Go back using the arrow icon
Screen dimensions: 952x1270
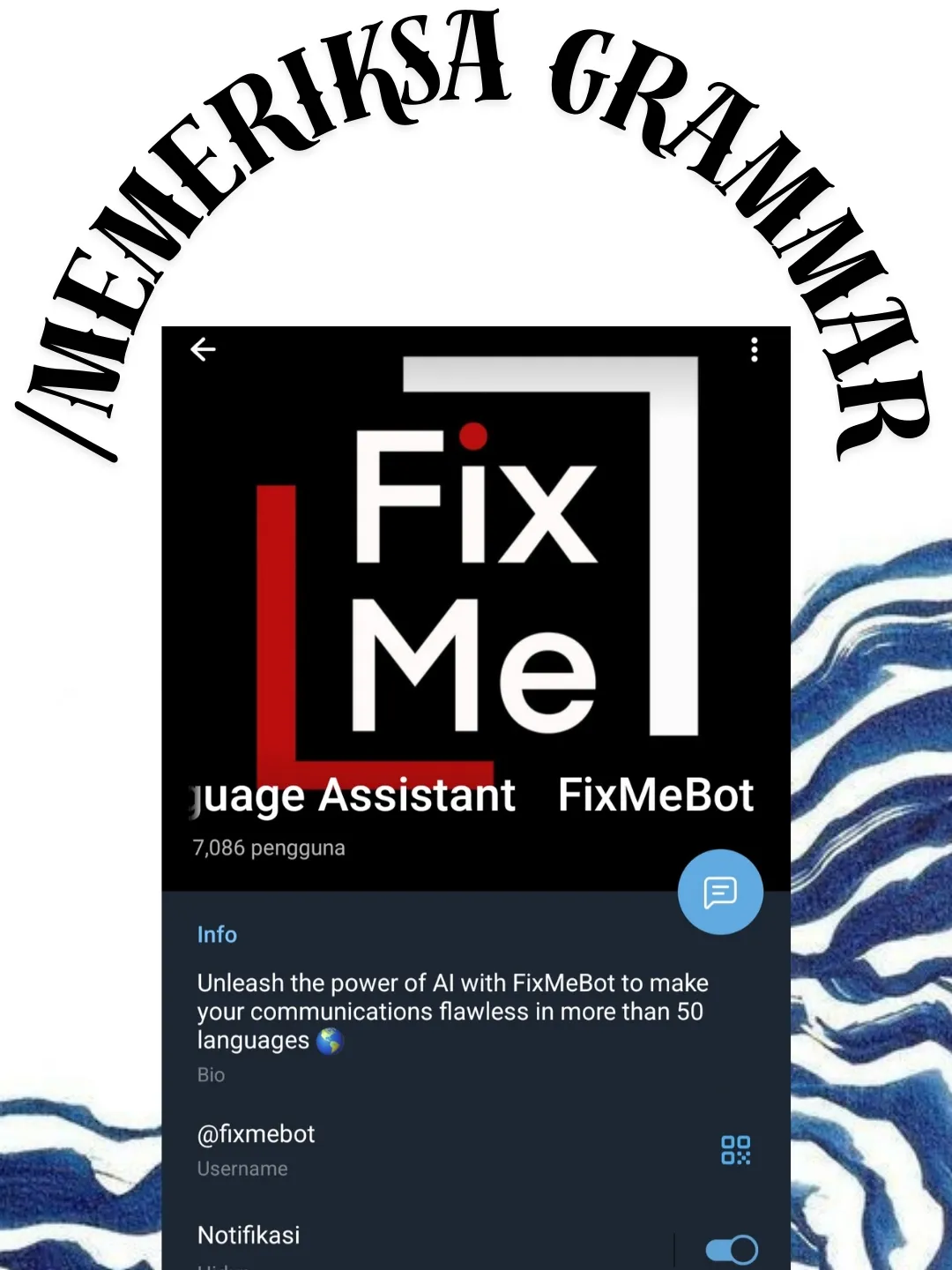tap(203, 350)
